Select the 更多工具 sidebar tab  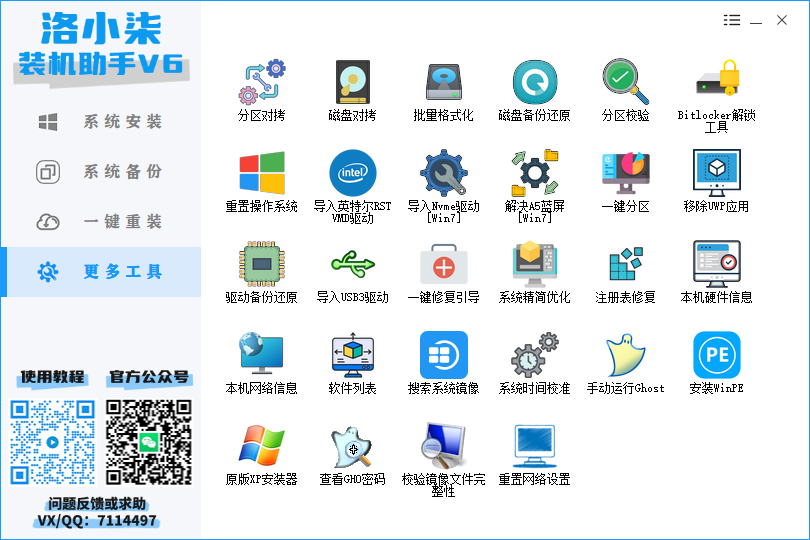pyautogui.click(x=100, y=272)
